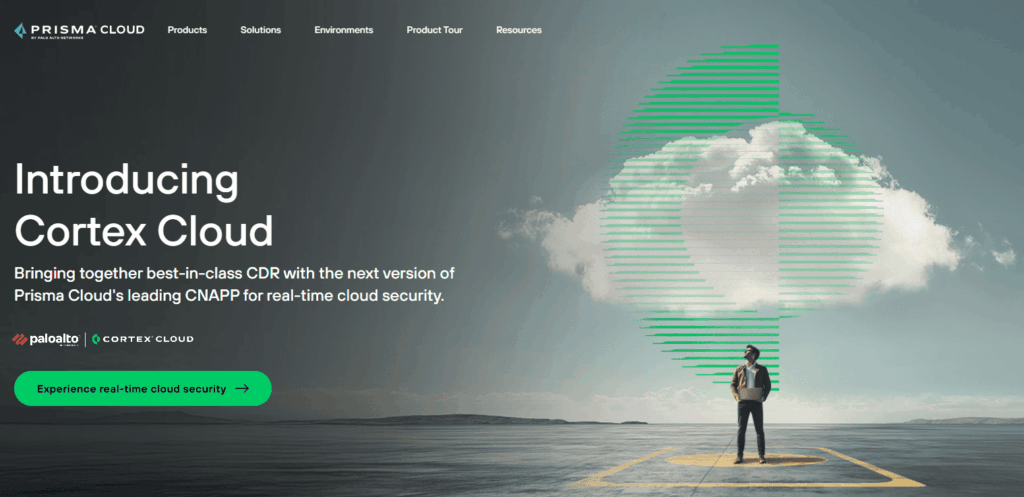Image resolution: width=1024 pixels, height=497 pixels.
Task: Click the Palo Alto Networks logo
Action: (x=46, y=339)
